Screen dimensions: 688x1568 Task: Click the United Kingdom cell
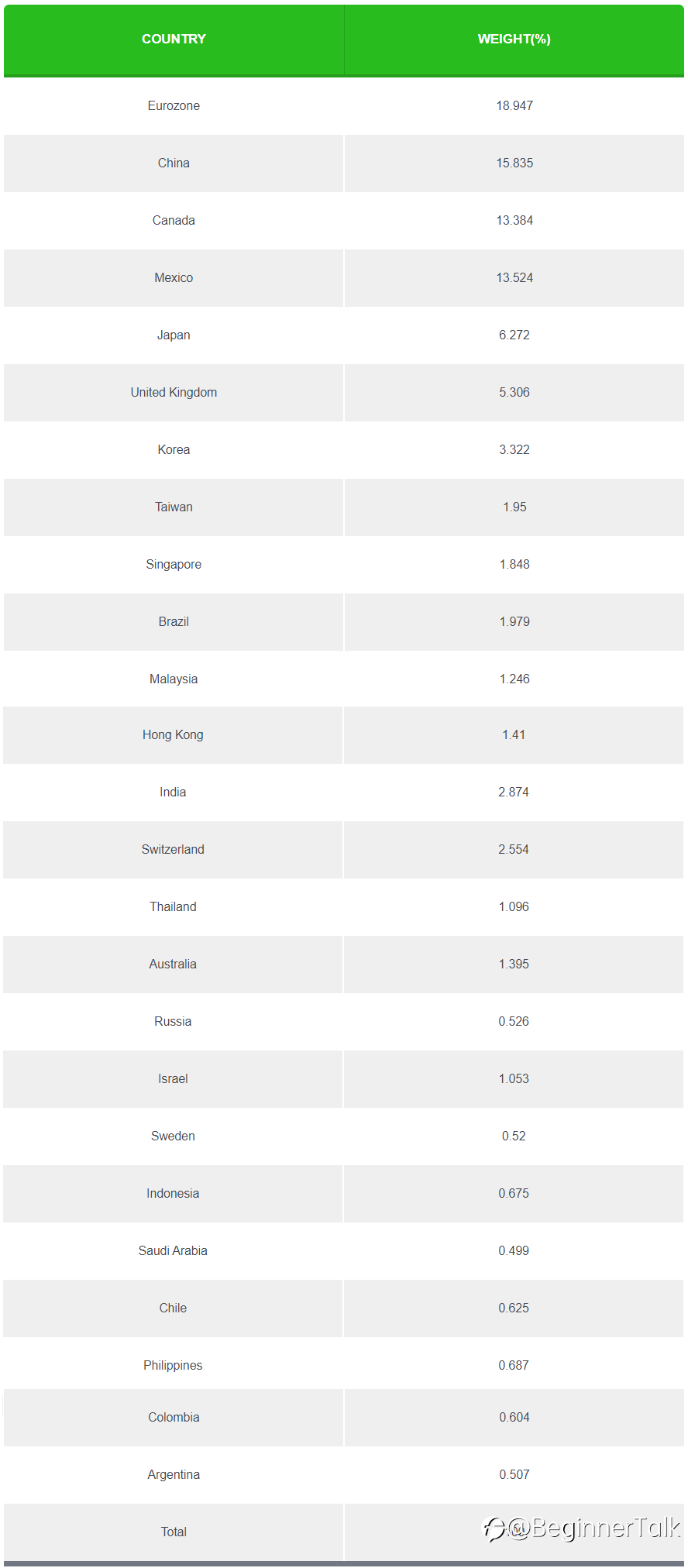coord(174,392)
